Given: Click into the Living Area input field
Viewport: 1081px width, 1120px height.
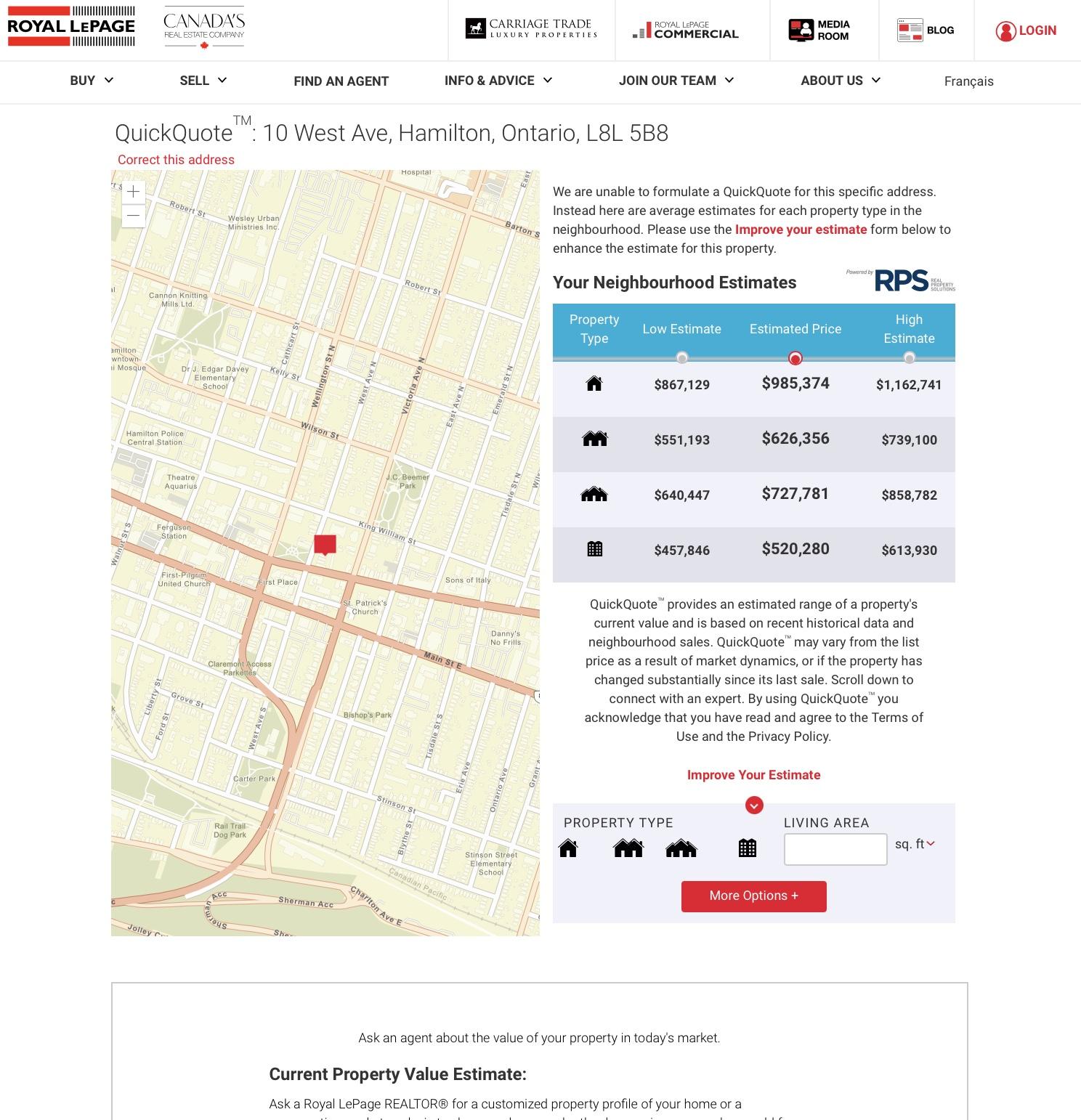Looking at the screenshot, I should pos(835,849).
